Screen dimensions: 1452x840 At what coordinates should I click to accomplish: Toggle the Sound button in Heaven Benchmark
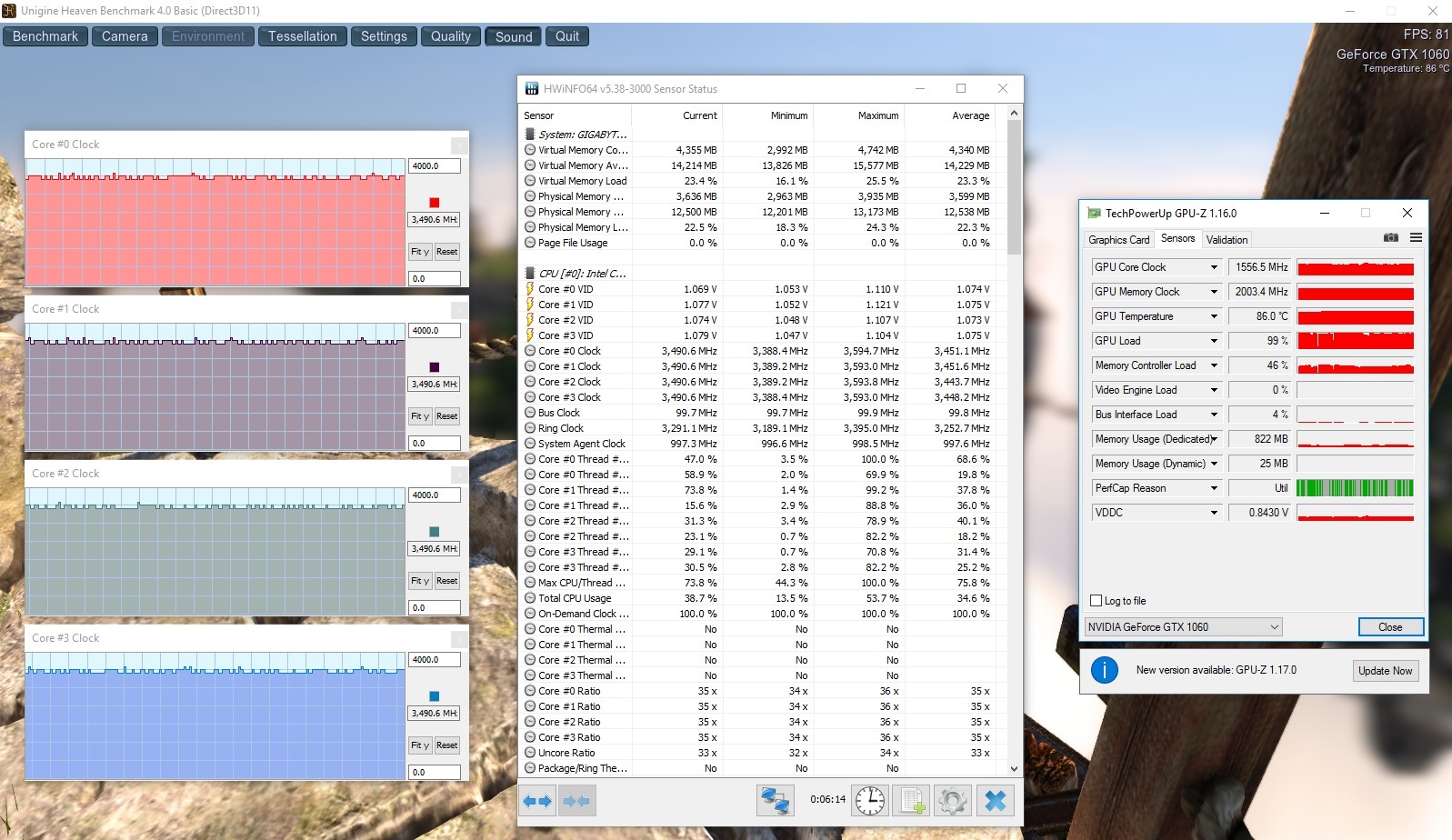pyautogui.click(x=514, y=36)
